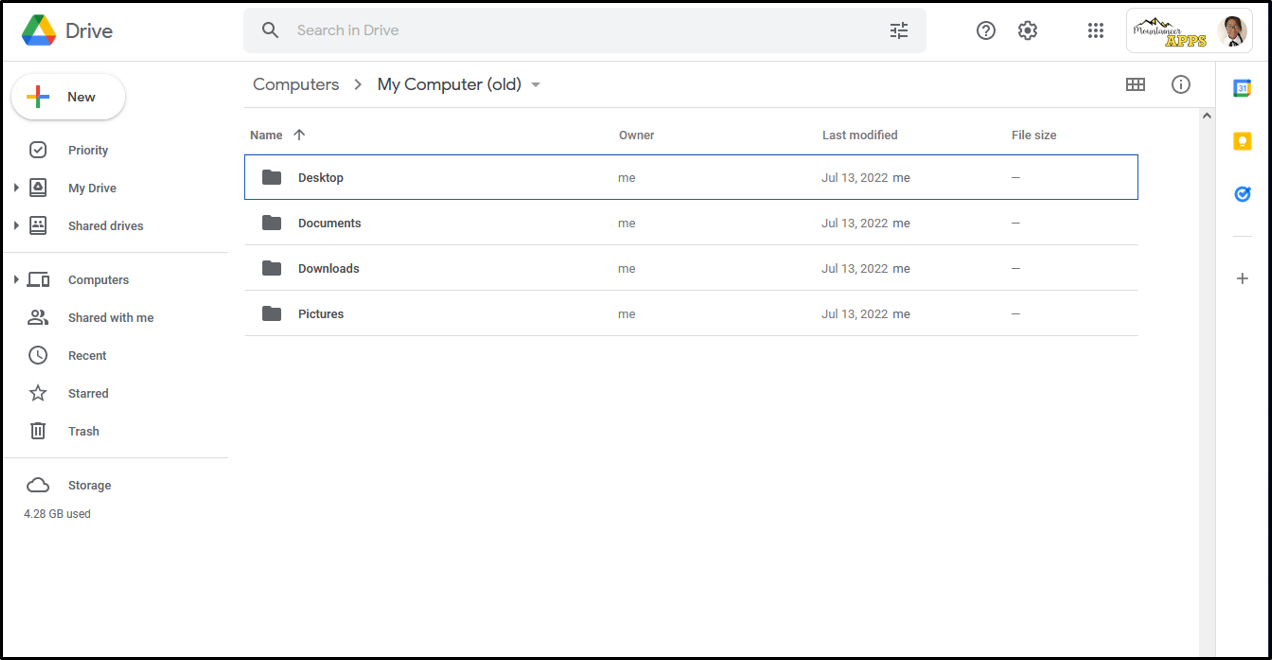The image size is (1272, 660).
Task: Open advanced search options filter icon
Action: pyautogui.click(x=899, y=30)
